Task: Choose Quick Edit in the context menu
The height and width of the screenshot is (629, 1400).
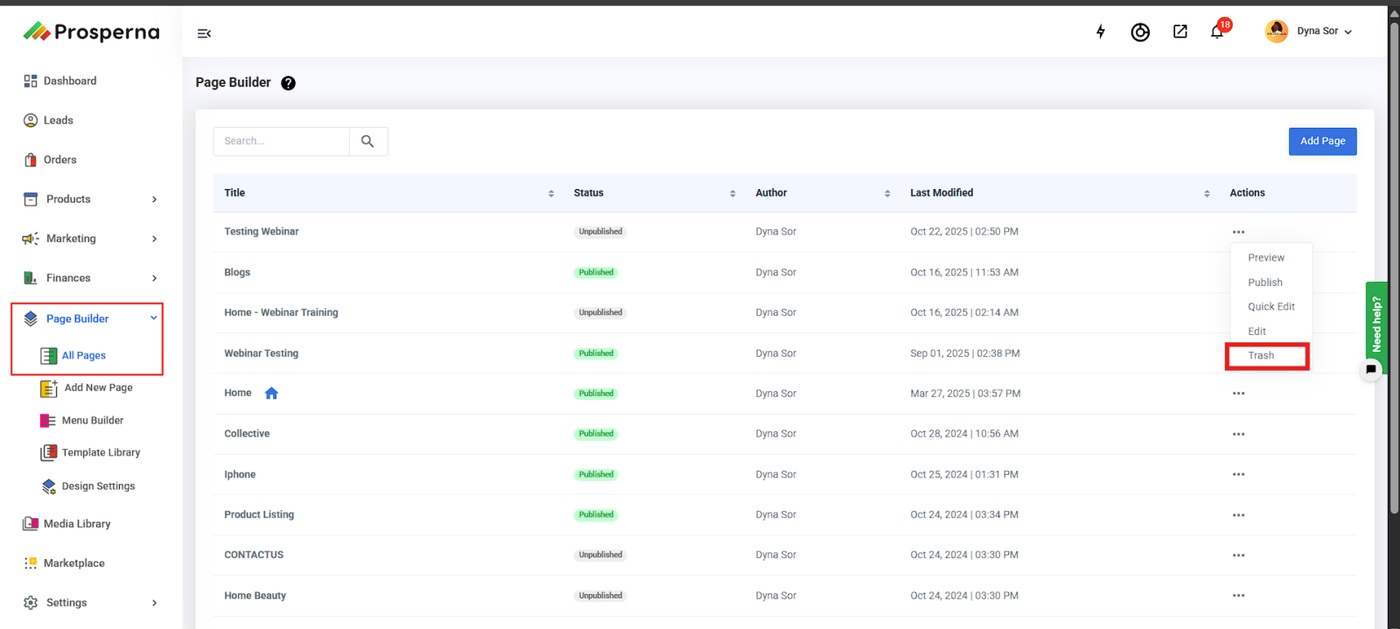Action: coord(1271,307)
